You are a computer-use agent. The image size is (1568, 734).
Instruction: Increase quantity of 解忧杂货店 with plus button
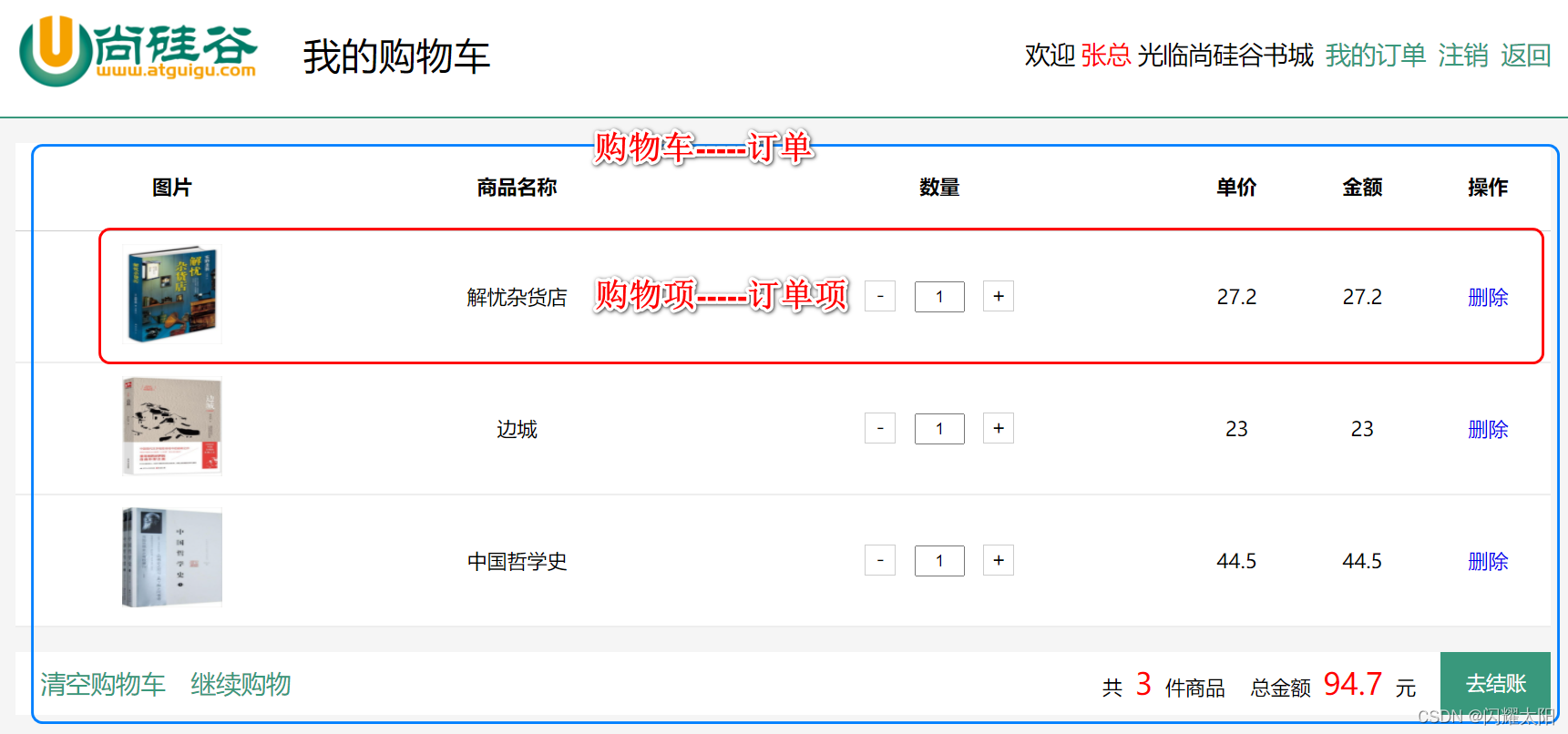pos(998,296)
